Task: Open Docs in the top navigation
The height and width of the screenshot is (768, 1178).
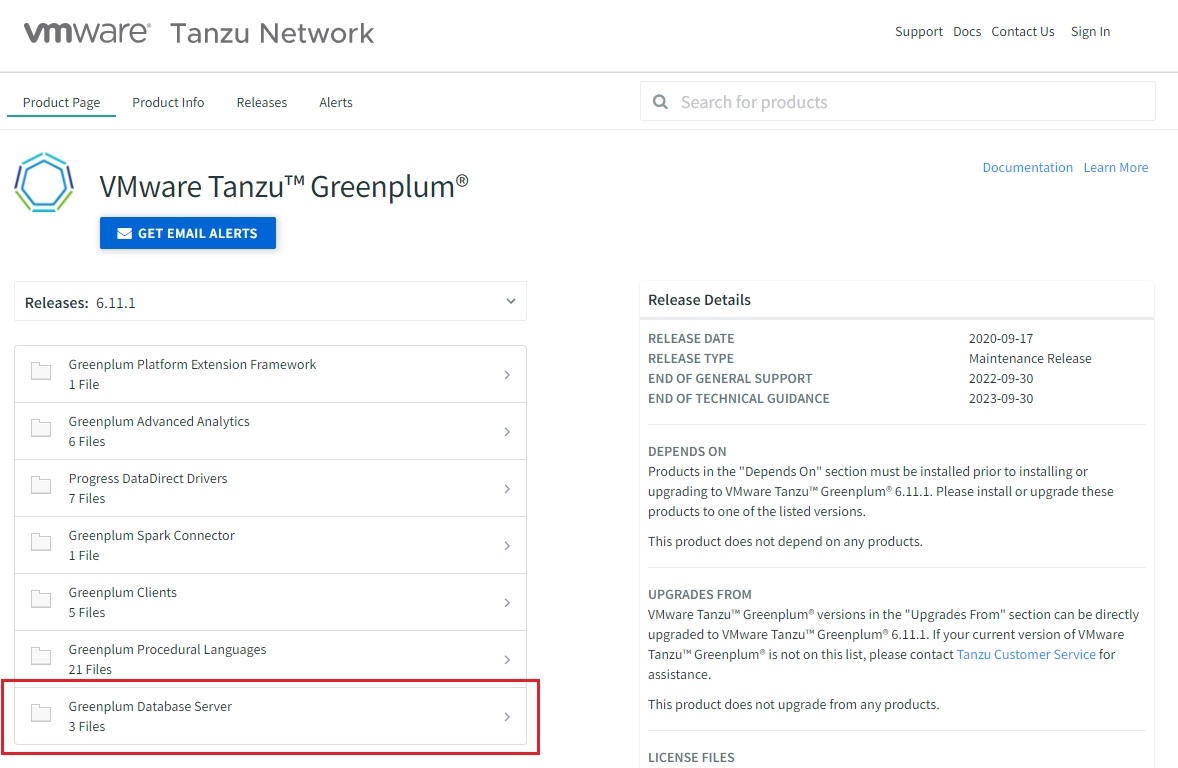Action: tap(967, 32)
